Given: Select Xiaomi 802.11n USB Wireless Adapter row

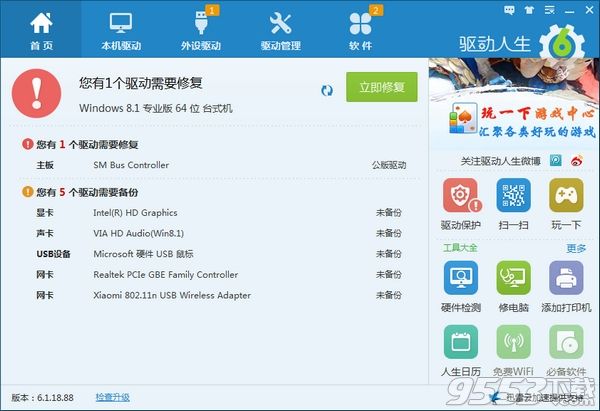Looking at the screenshot, I should point(221,295).
